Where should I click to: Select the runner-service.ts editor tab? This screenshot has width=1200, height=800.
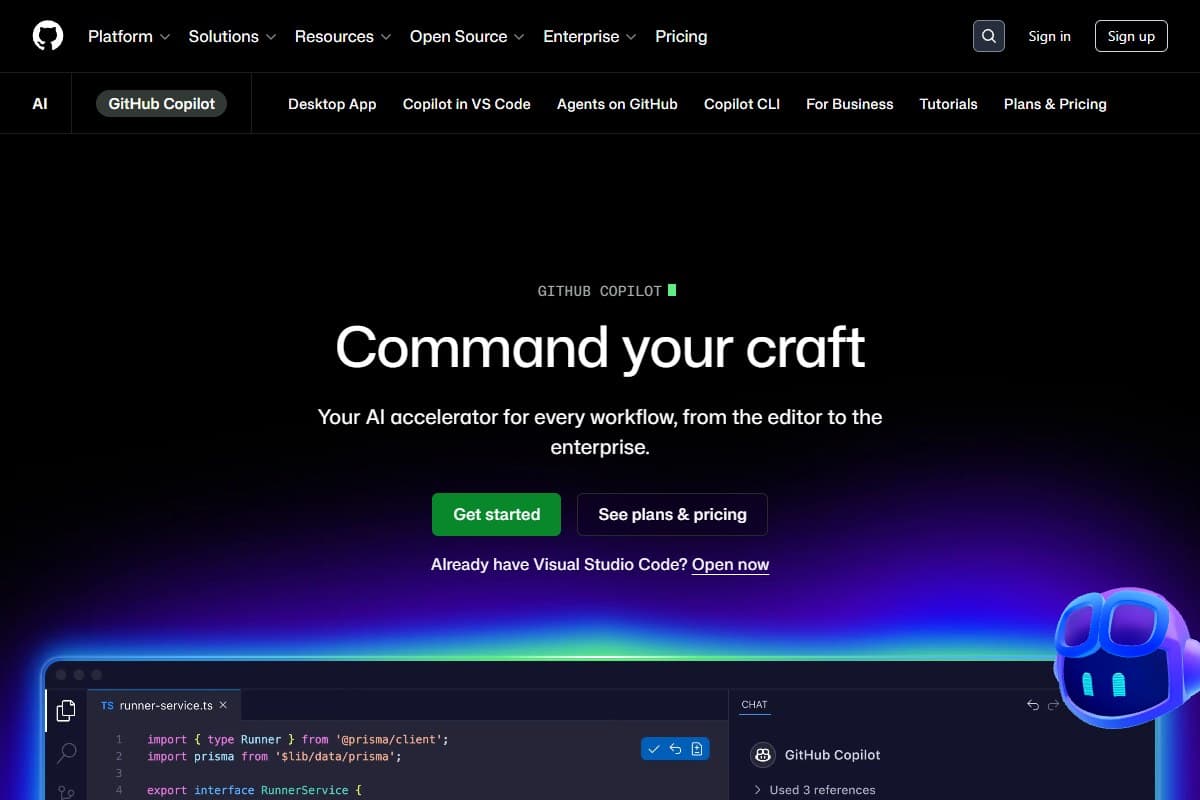165,705
